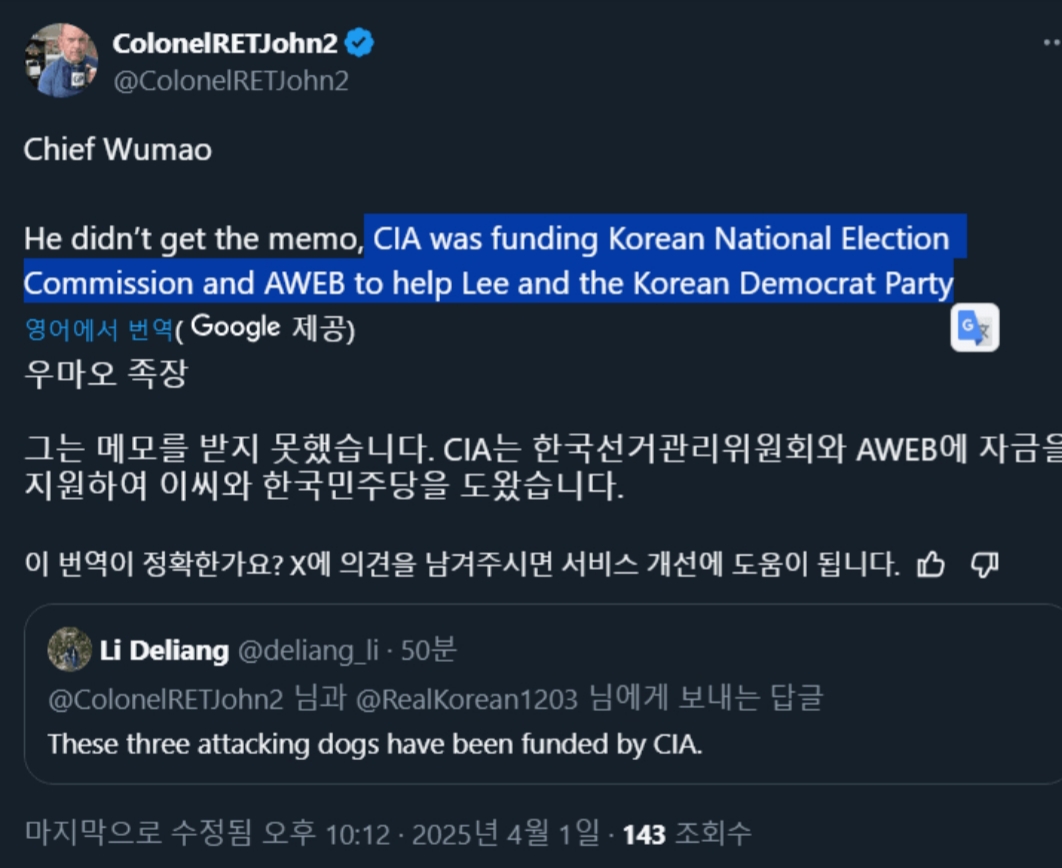Click the Google Translate icon

[974, 328]
